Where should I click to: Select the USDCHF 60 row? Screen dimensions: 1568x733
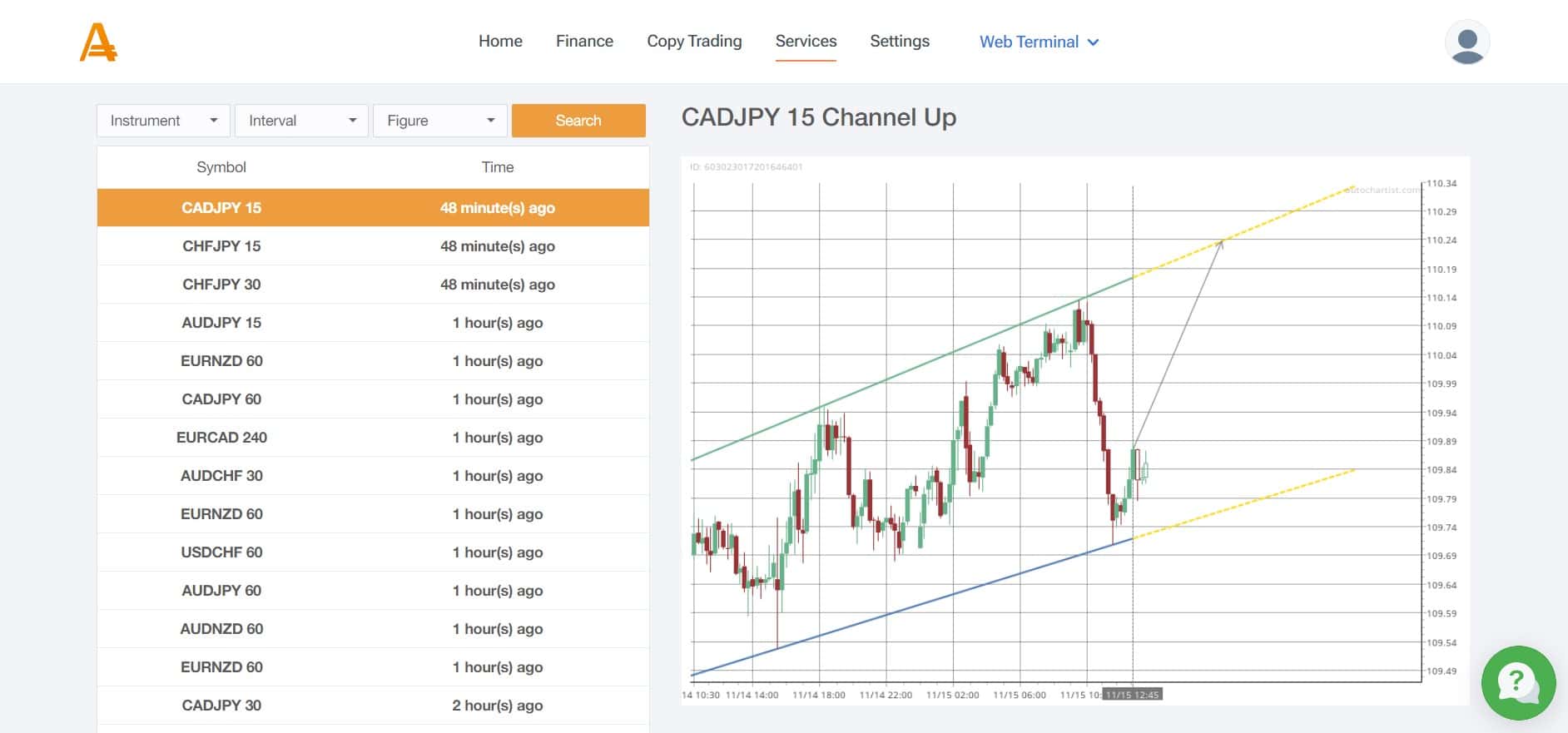tap(373, 552)
